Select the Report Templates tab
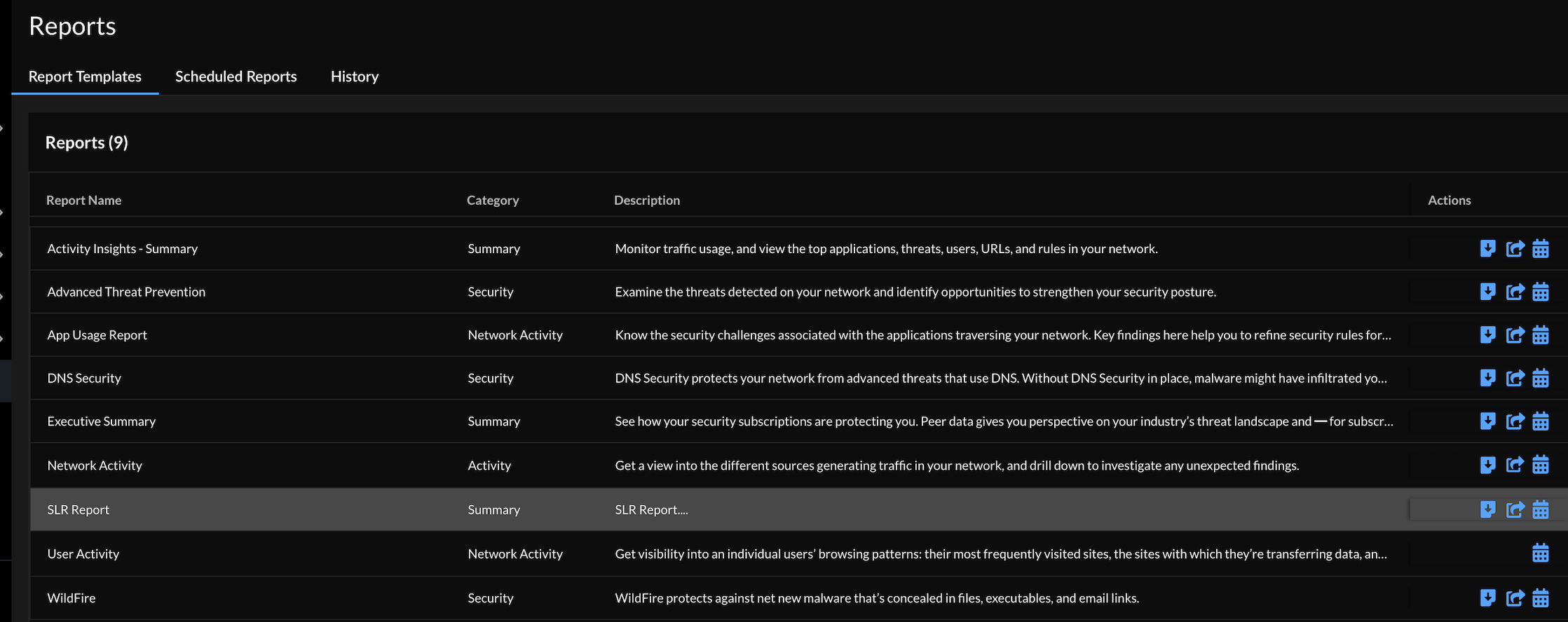 (85, 76)
